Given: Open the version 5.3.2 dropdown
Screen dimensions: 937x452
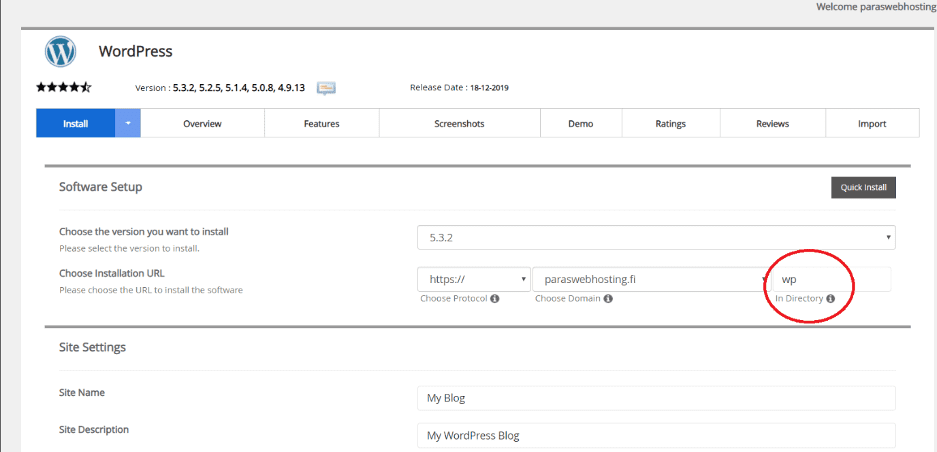Looking at the screenshot, I should tap(656, 237).
